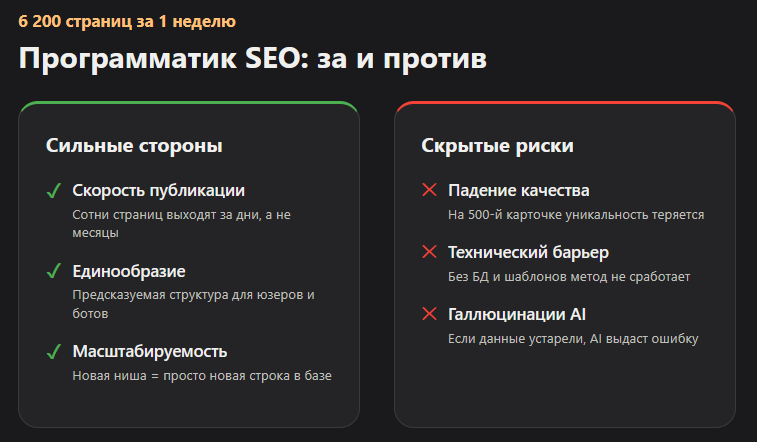This screenshot has width=757, height=442.
Task: Select the Падение качества item title
Action: [x=519, y=191]
